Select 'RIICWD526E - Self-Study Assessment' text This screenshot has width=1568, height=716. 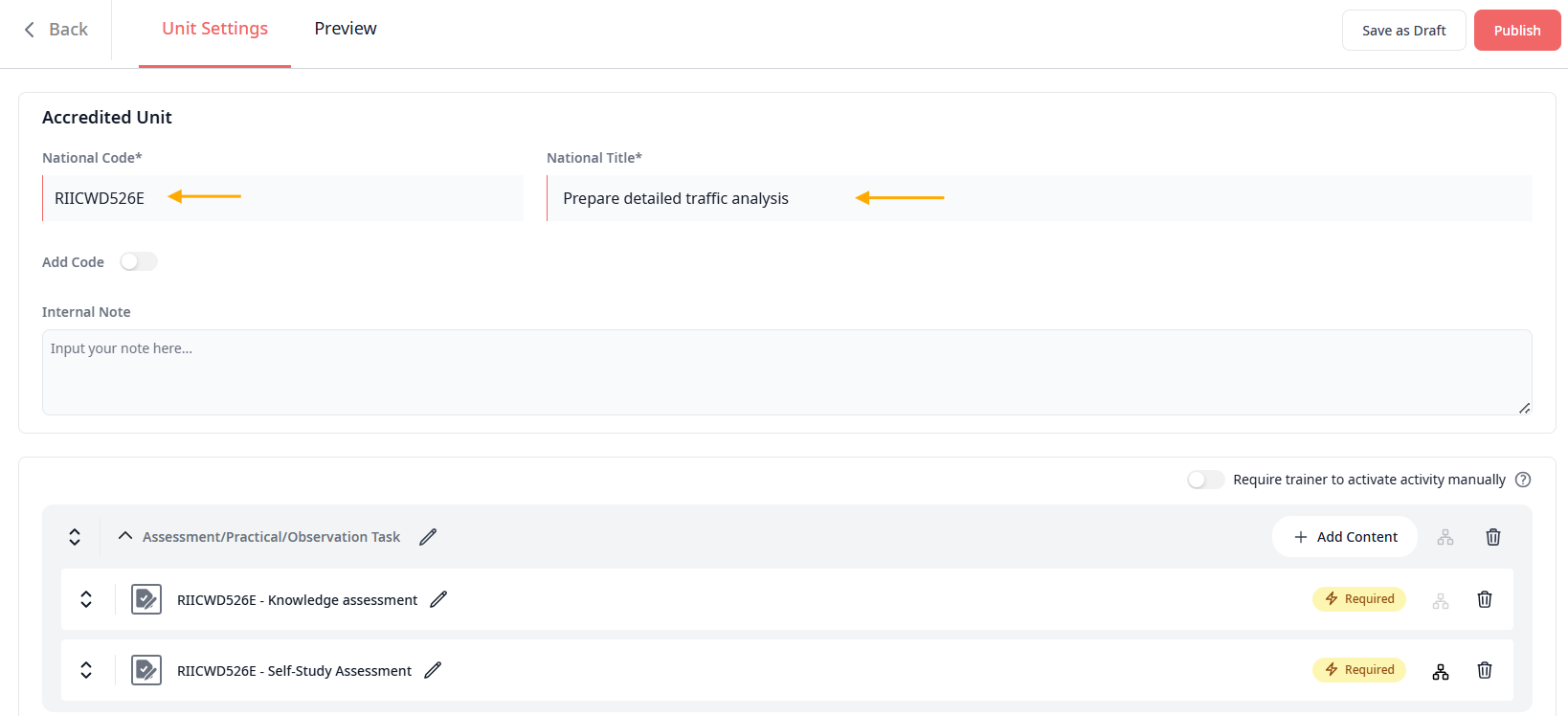[x=294, y=671]
